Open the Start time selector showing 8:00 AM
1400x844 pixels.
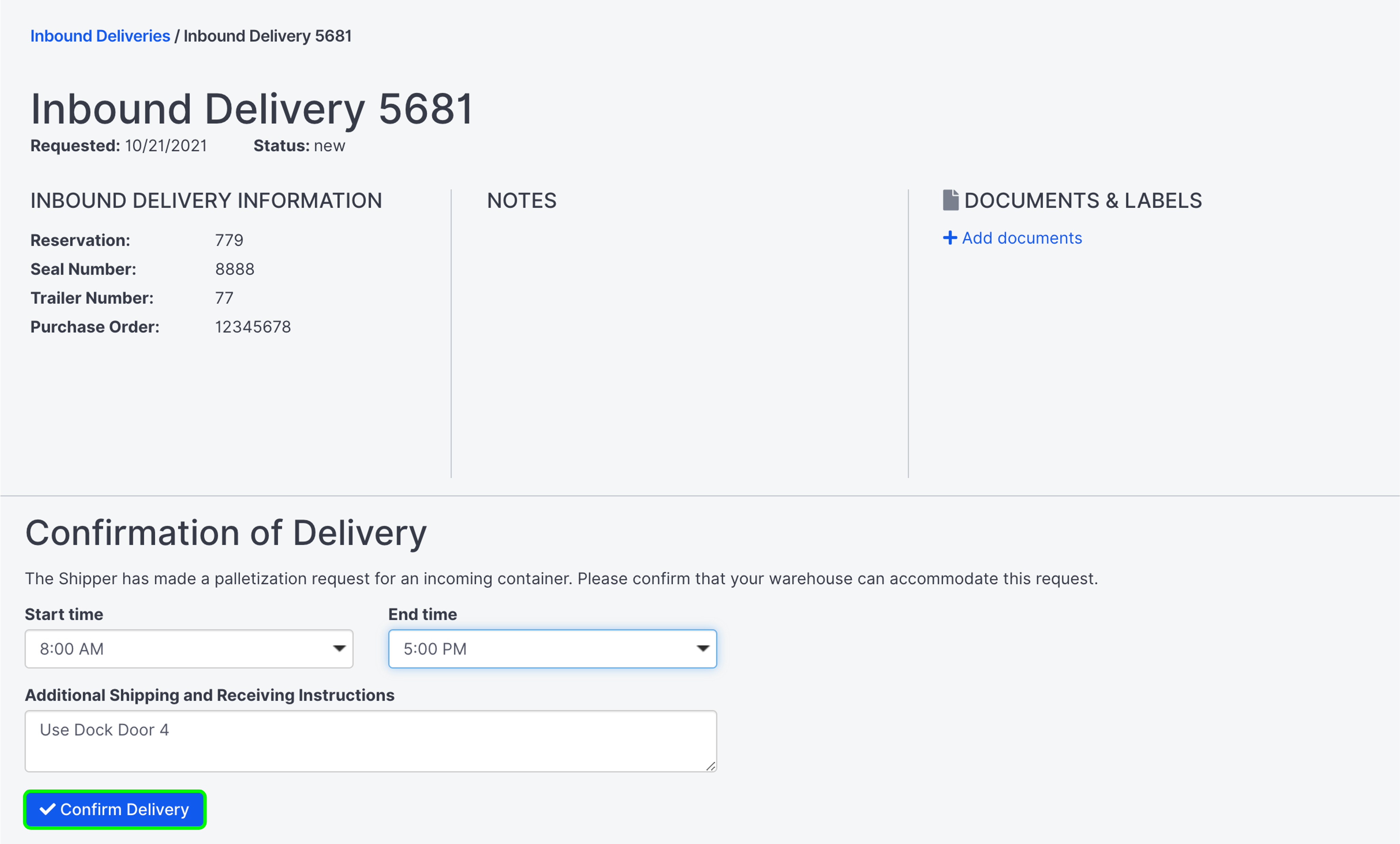tap(189, 649)
